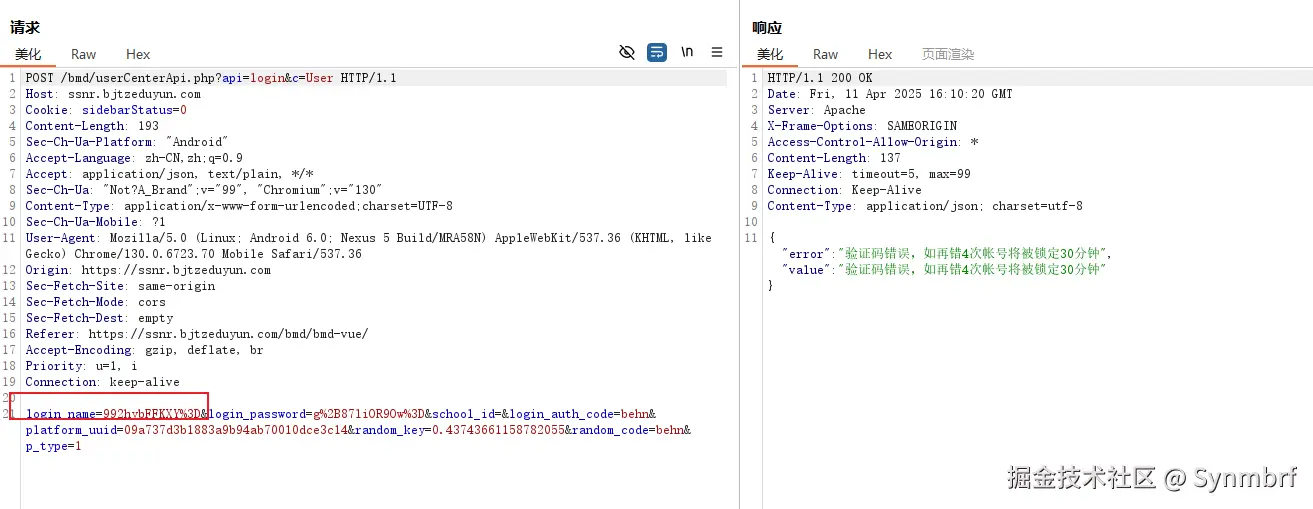The image size is (1313, 509).
Task: Toggle the crossed-eye visibility icon in the request panel
Action: tap(627, 52)
